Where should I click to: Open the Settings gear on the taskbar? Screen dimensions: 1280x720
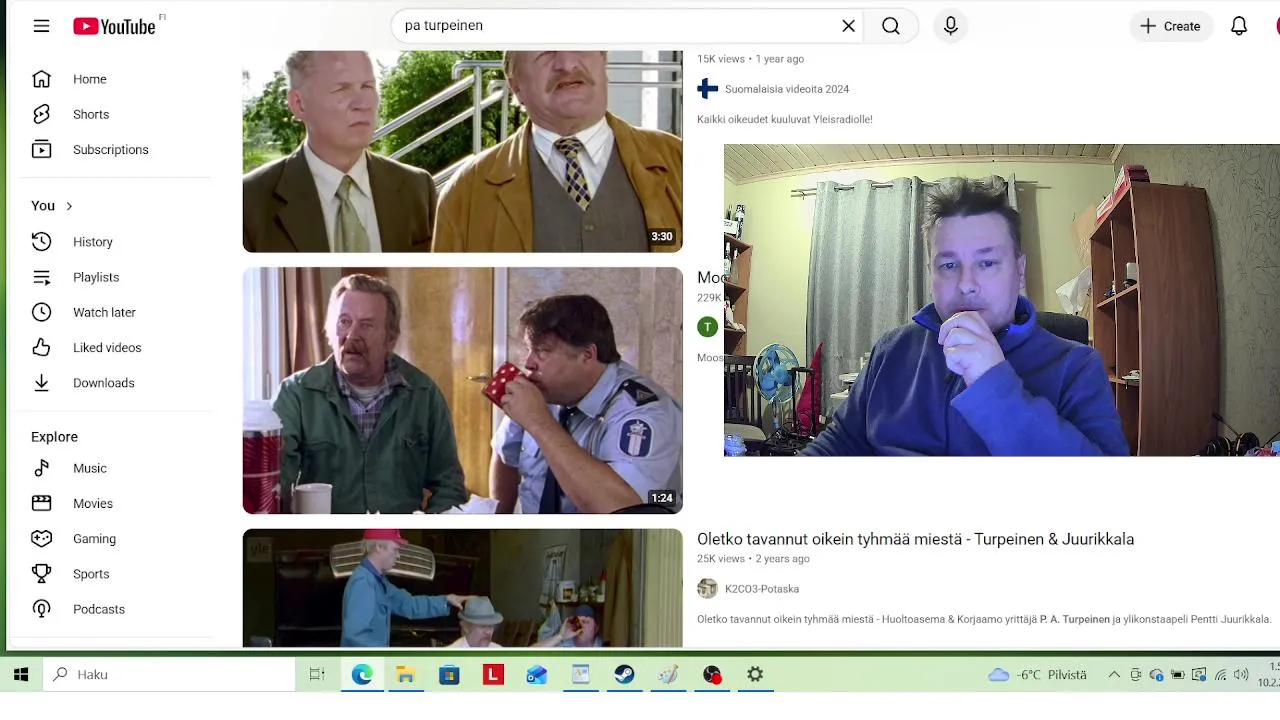pos(756,675)
